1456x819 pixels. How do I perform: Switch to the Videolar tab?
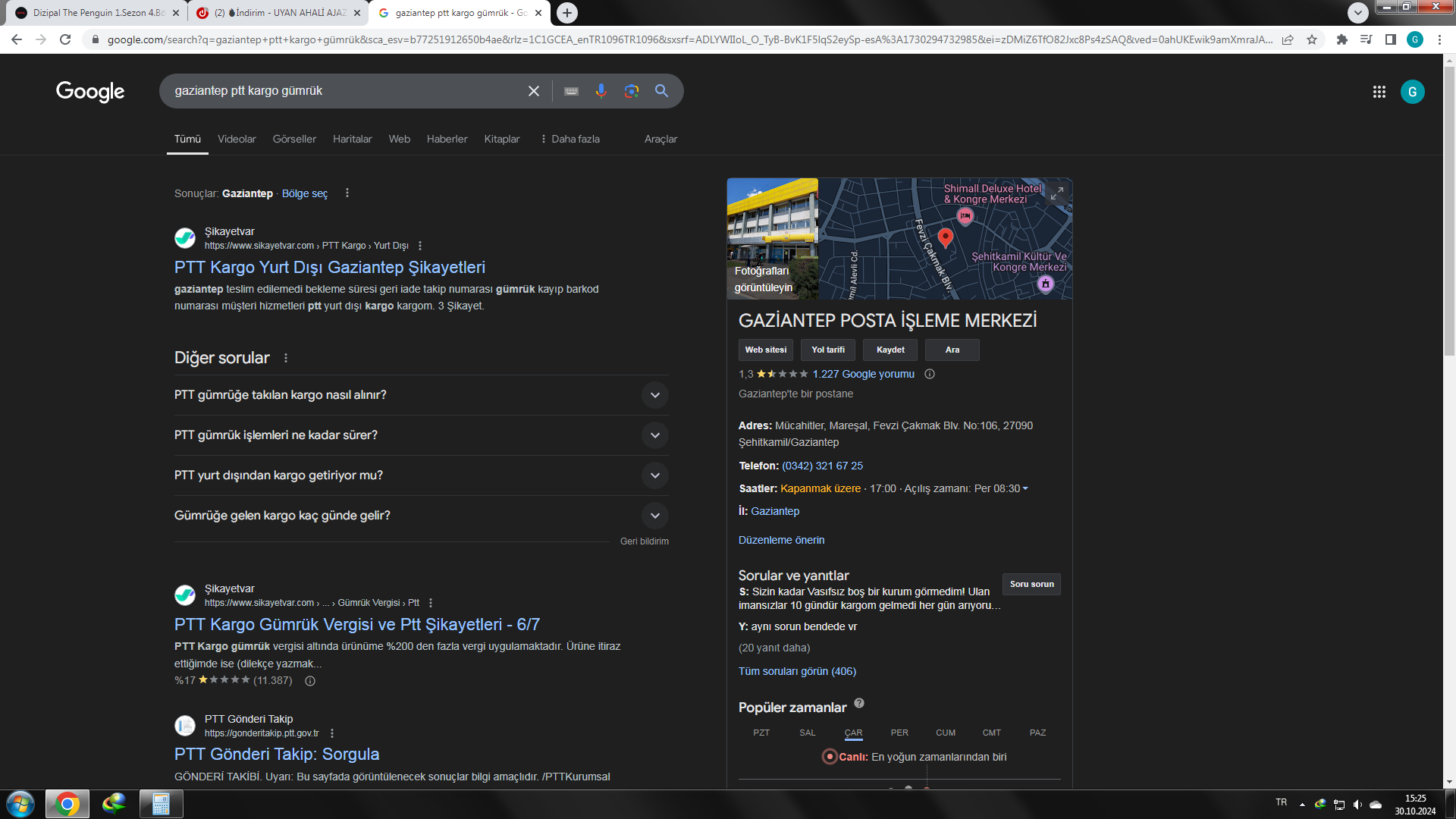tap(237, 140)
